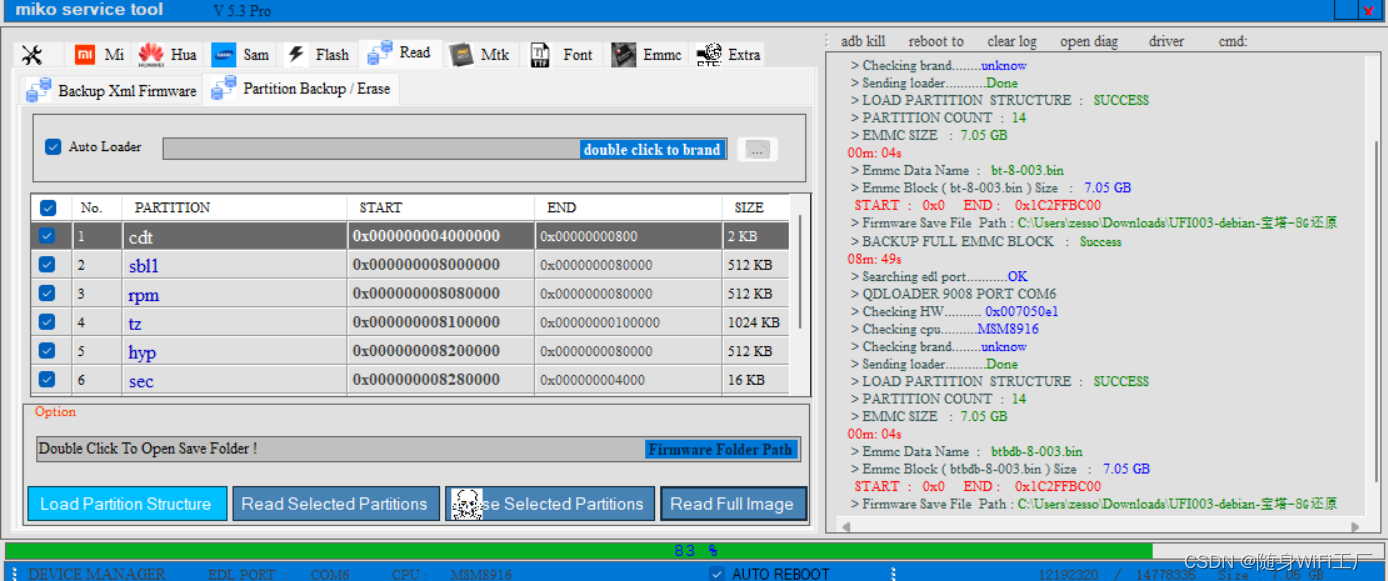1388x581 pixels.
Task: Click the reboot to command
Action: tap(936, 41)
